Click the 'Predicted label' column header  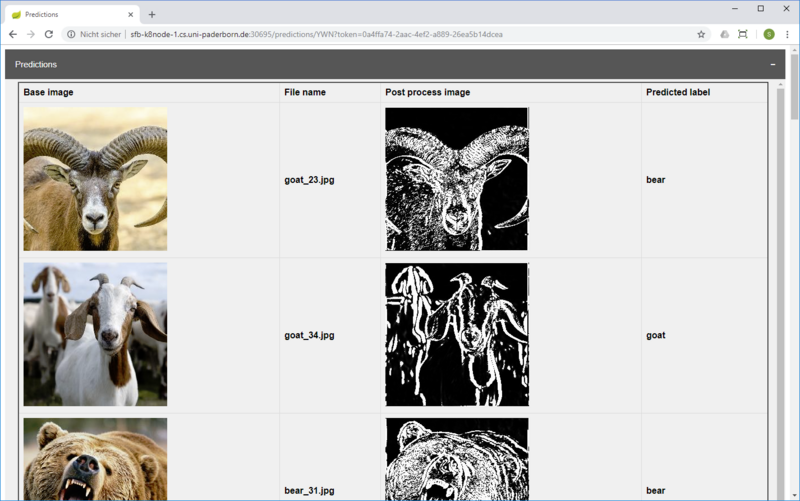coord(678,92)
